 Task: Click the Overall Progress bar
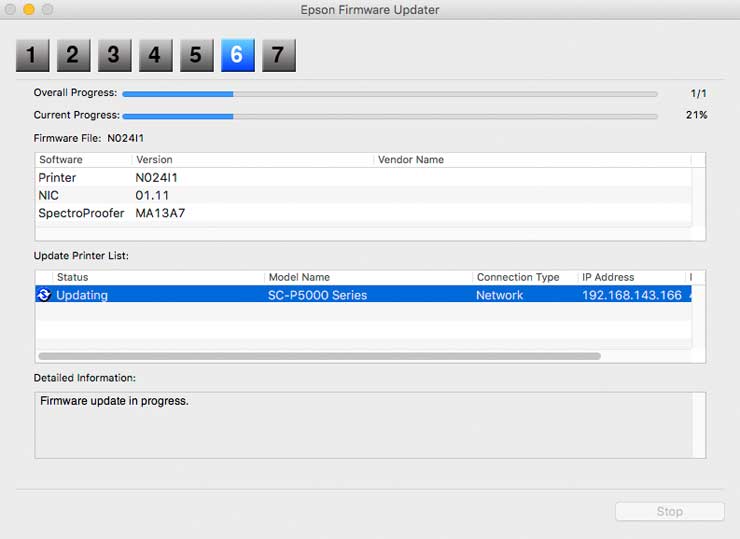[x=390, y=94]
